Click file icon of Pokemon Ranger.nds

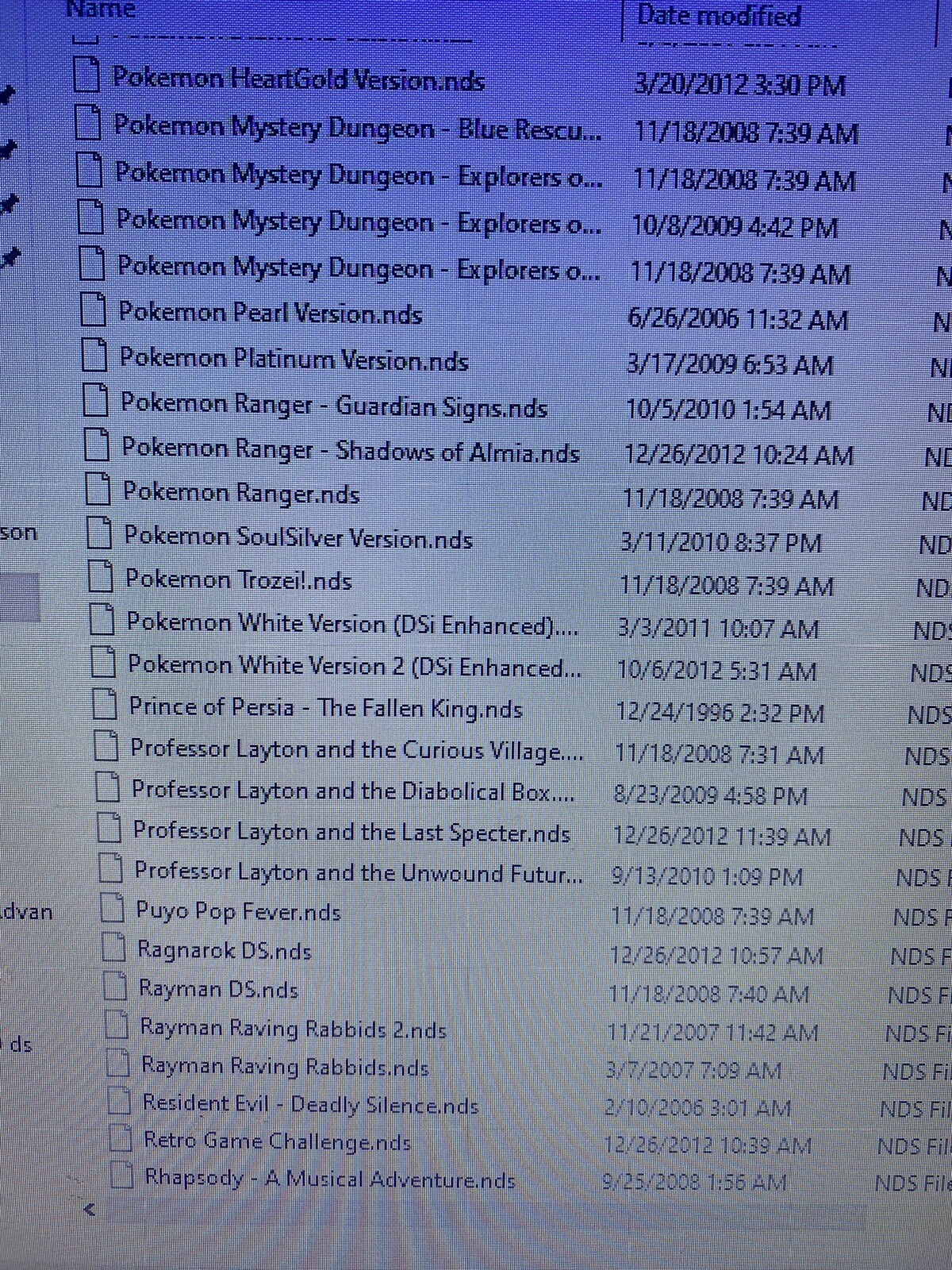point(98,490)
